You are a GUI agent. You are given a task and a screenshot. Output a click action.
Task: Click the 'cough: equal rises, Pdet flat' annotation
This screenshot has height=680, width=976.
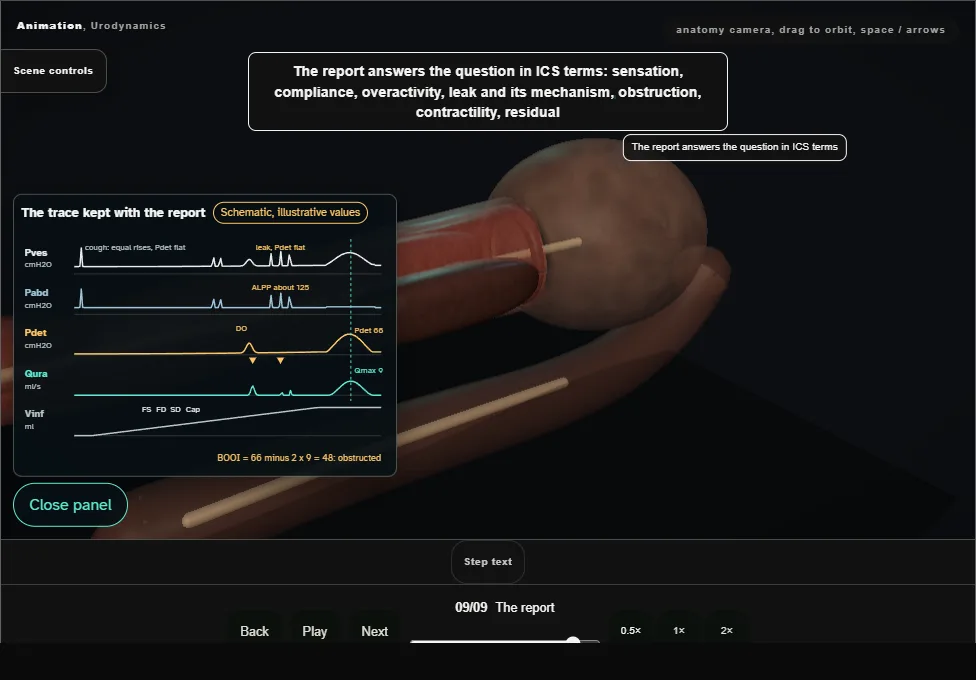tap(135, 248)
